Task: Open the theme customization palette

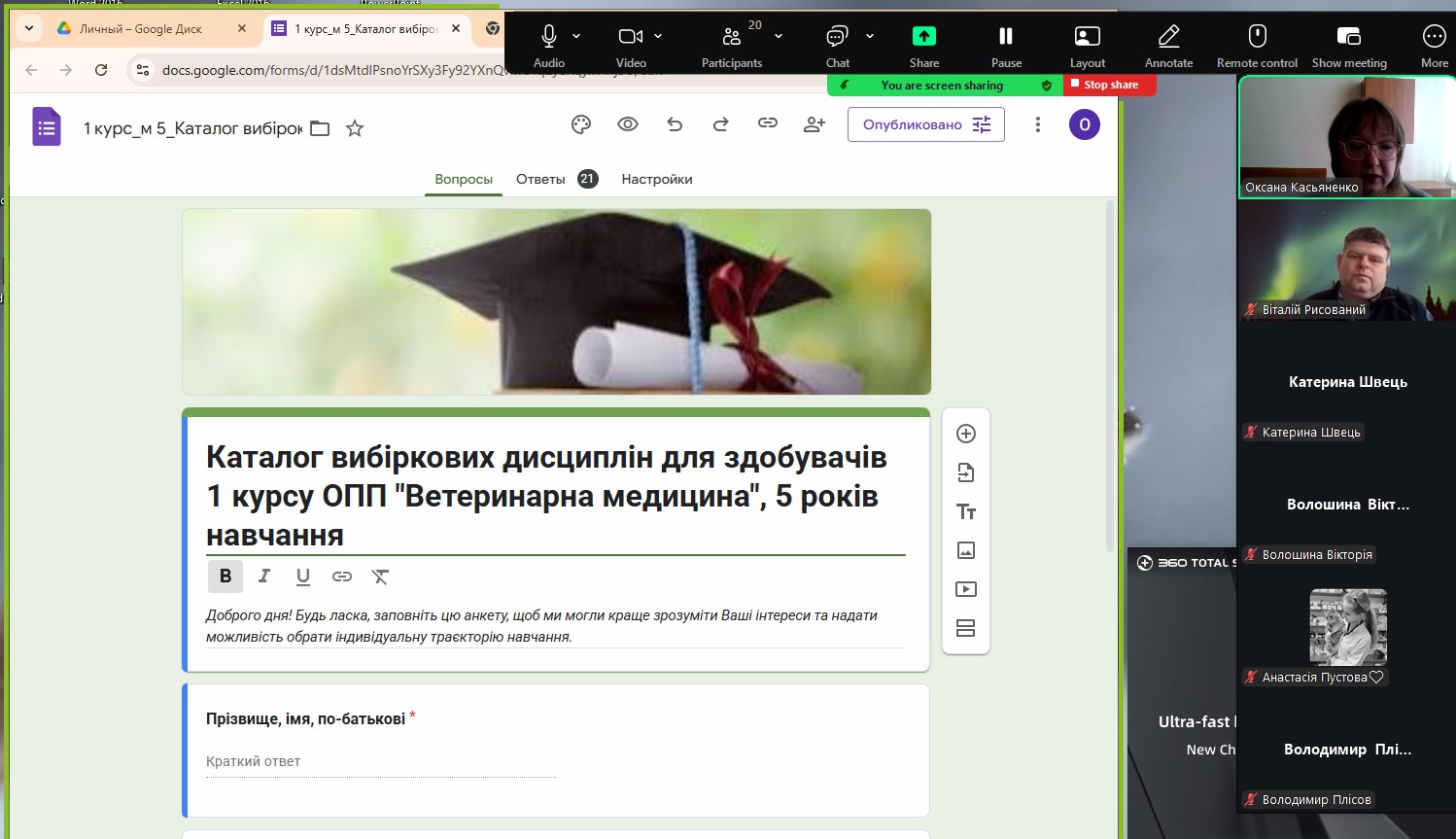Action: (x=581, y=124)
